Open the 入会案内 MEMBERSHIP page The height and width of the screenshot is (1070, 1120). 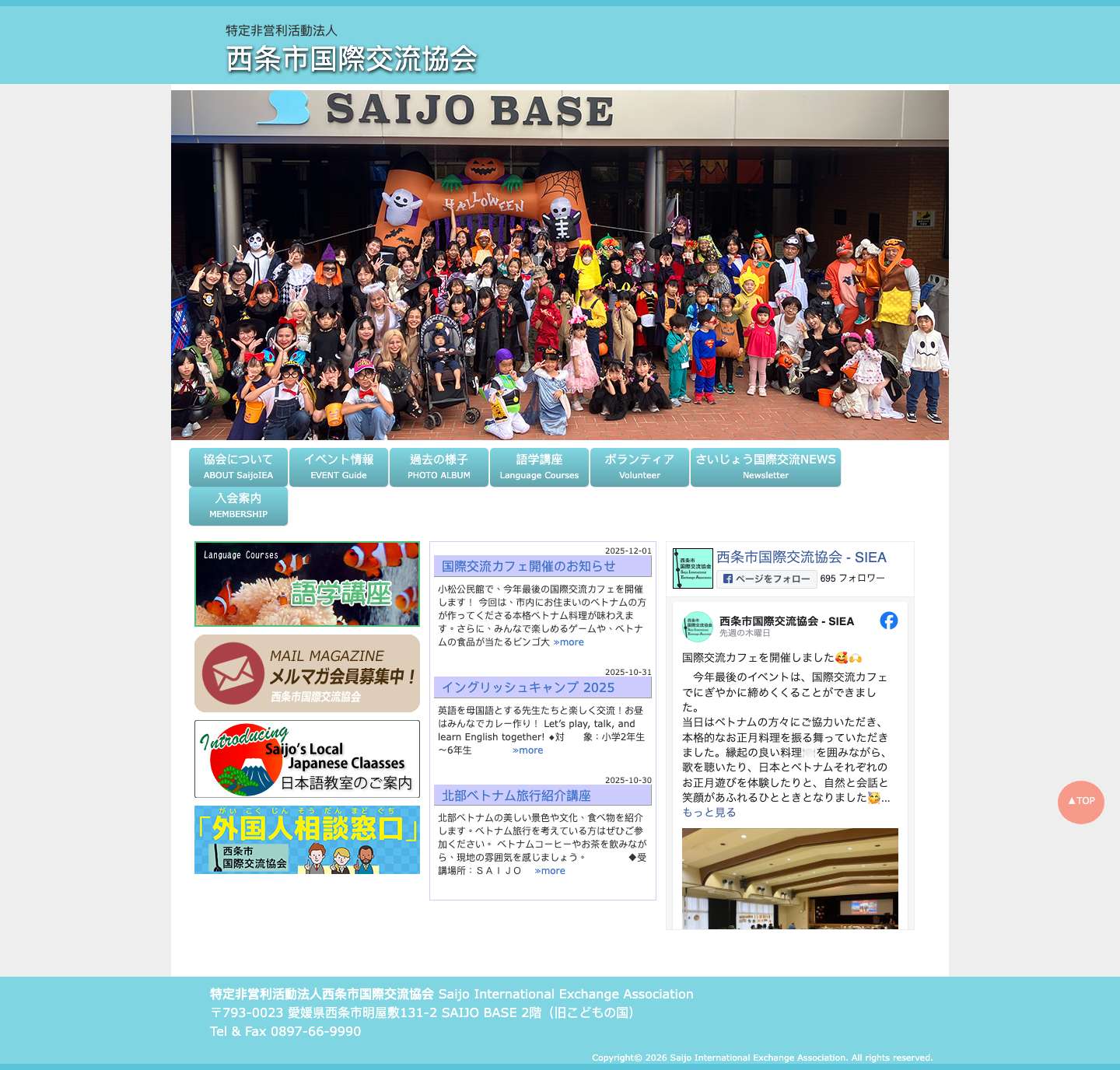(x=238, y=505)
